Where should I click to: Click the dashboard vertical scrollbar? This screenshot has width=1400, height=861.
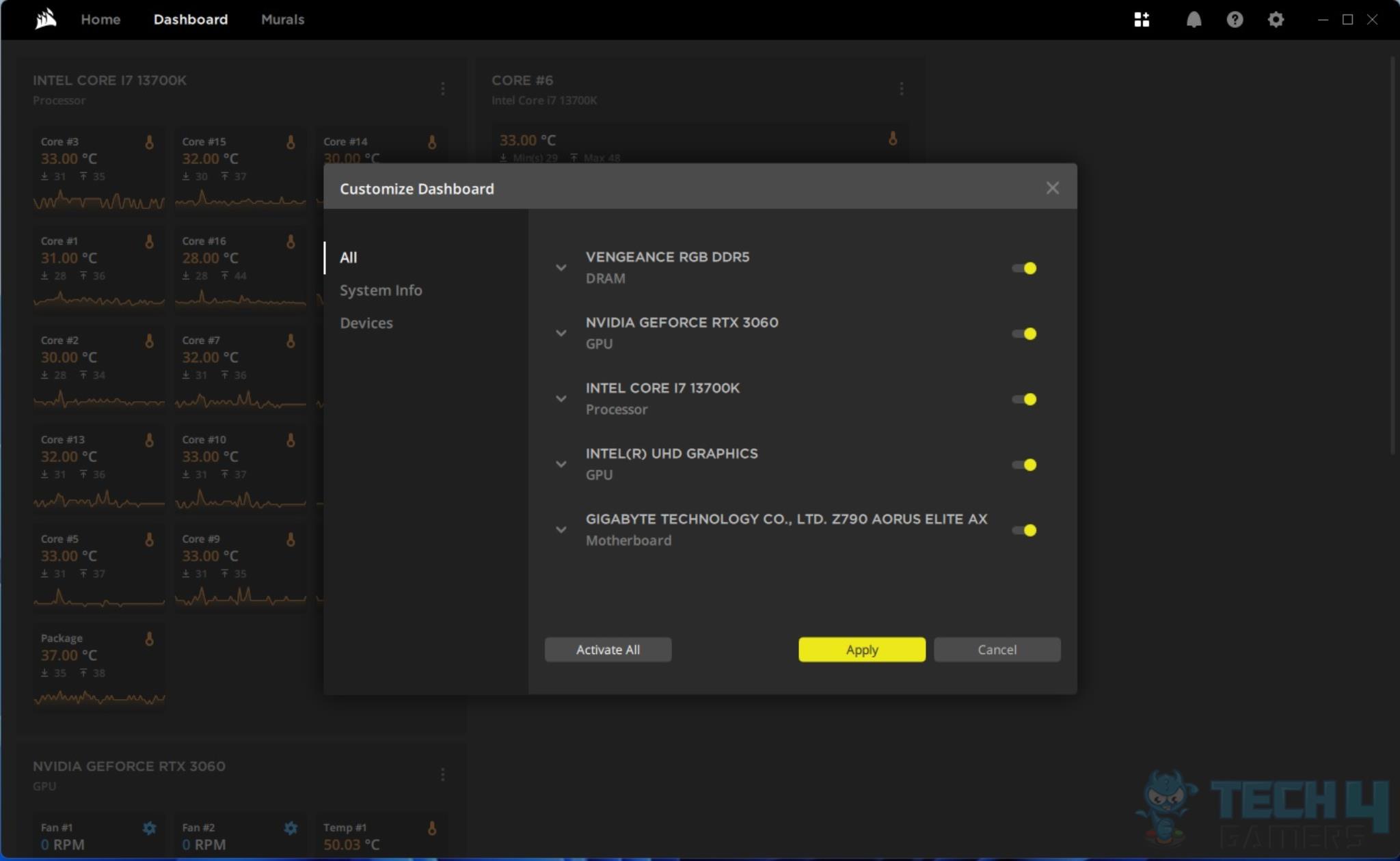click(1393, 256)
